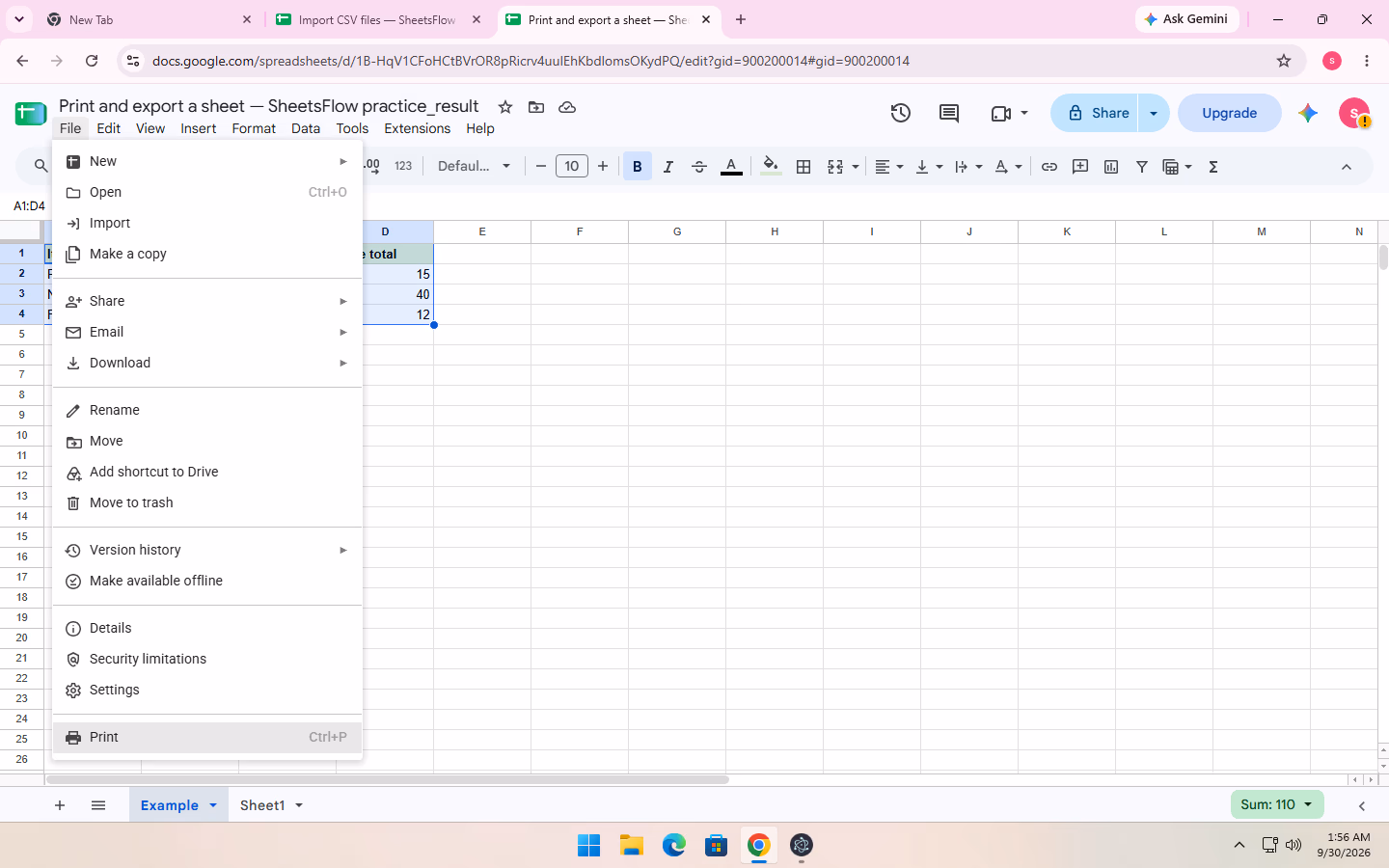Decrease the font size
This screenshot has width=1389, height=868.
[541, 167]
